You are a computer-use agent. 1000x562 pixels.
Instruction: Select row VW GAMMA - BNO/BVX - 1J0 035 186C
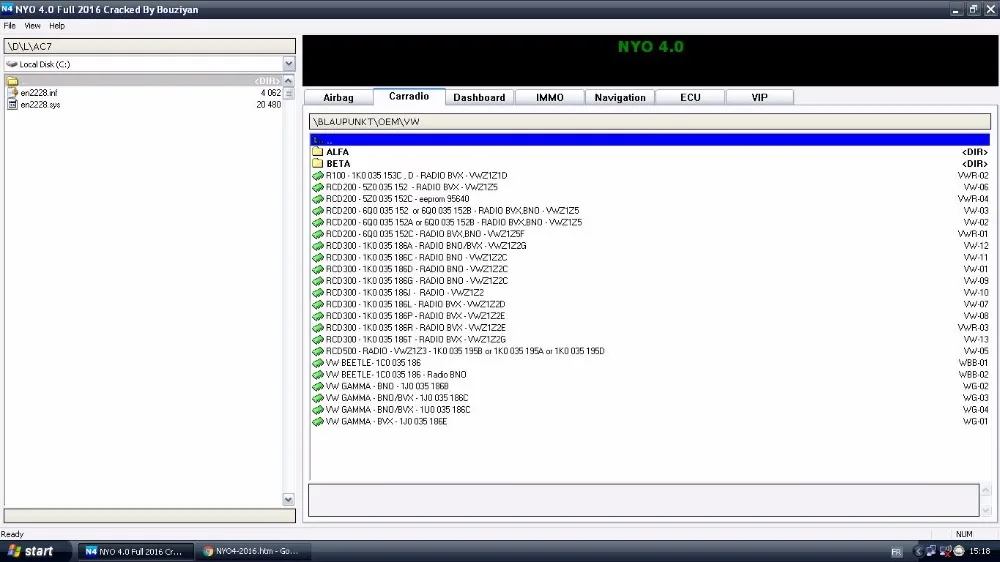pyautogui.click(x=650, y=397)
